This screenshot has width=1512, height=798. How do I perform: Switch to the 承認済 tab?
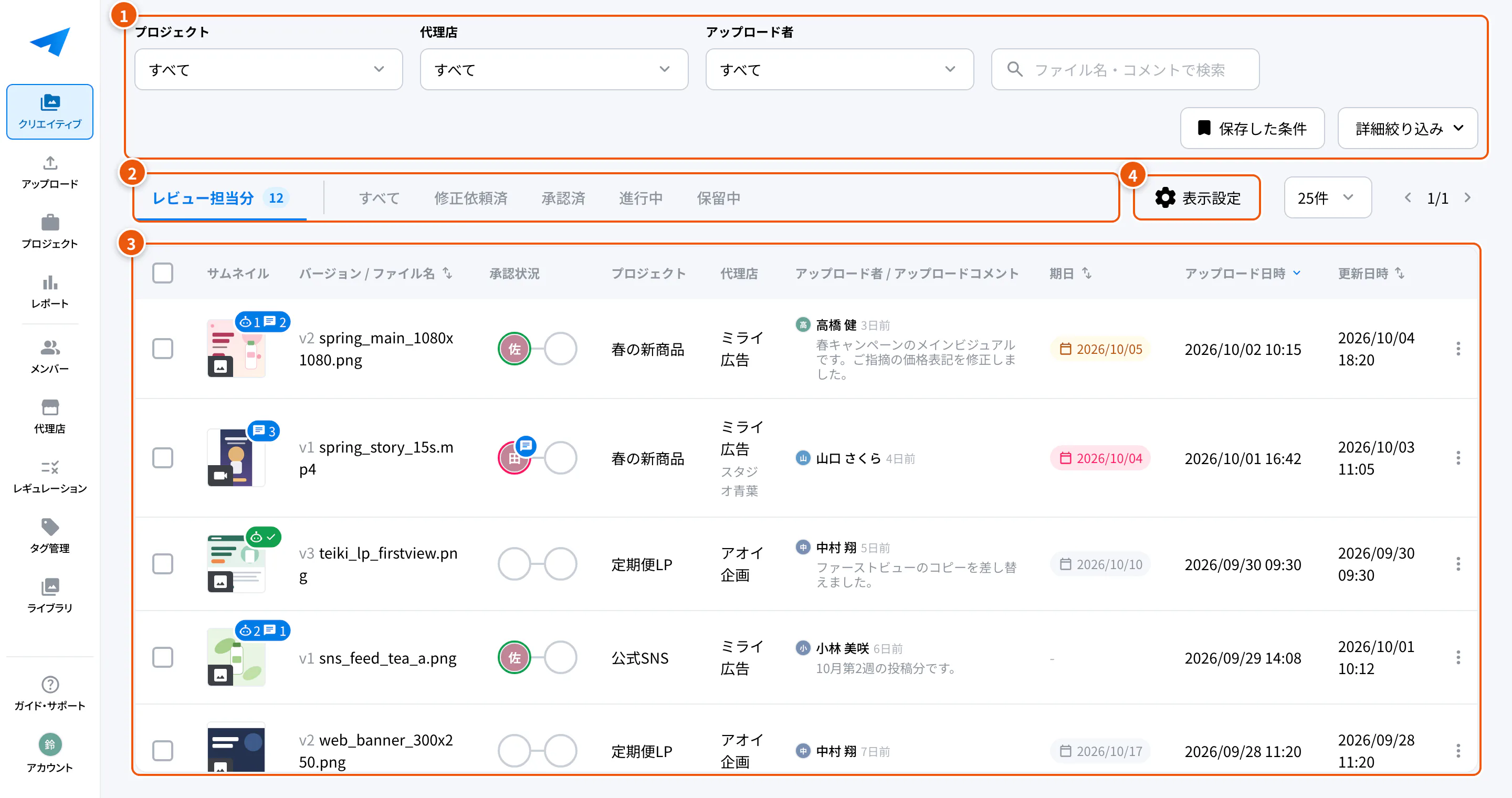click(x=563, y=198)
